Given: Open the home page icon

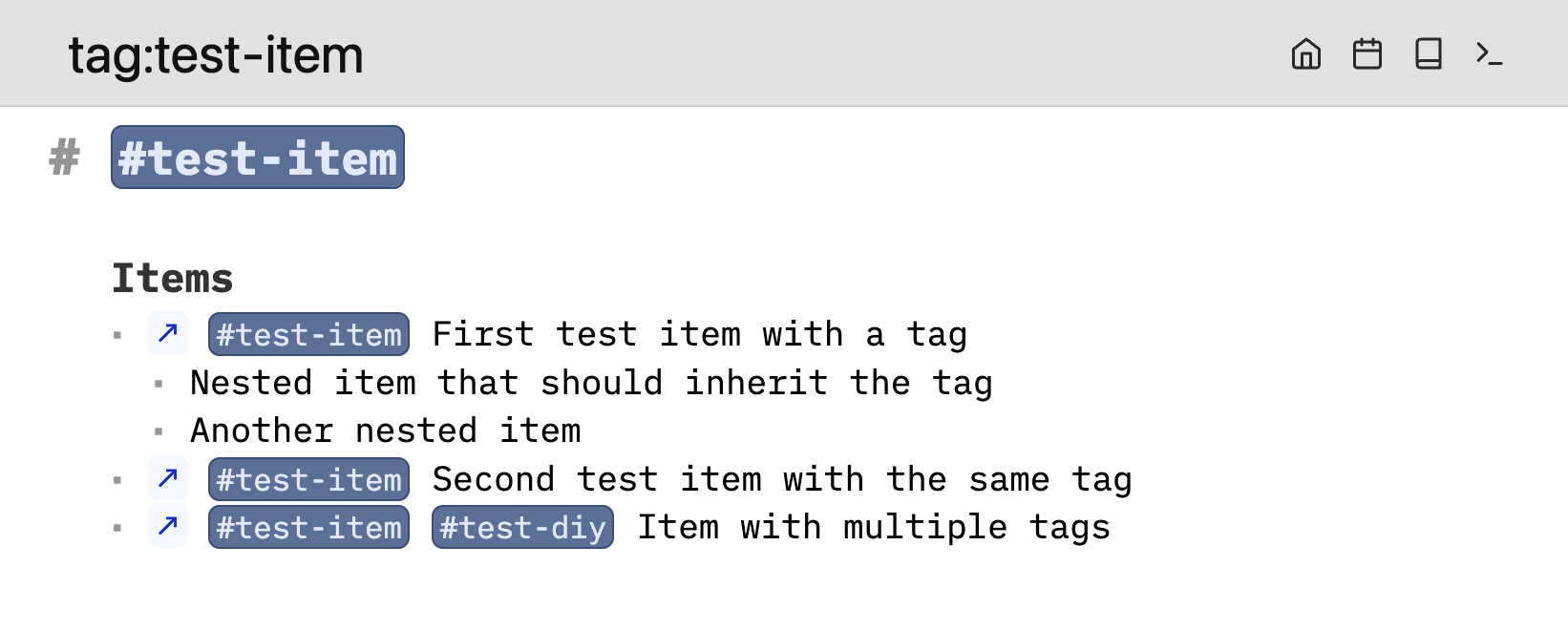Looking at the screenshot, I should [1305, 54].
